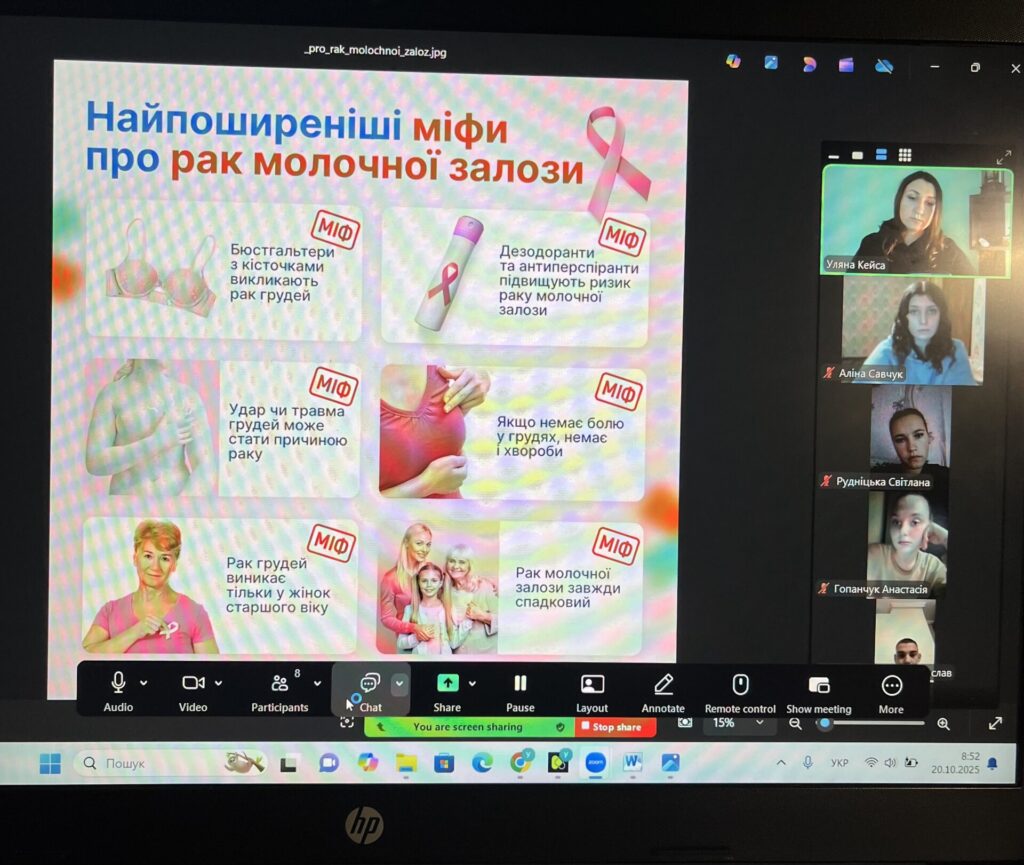1024x865 pixels.
Task: Click the photo viewer zoom slider
Action: pyautogui.click(x=868, y=723)
